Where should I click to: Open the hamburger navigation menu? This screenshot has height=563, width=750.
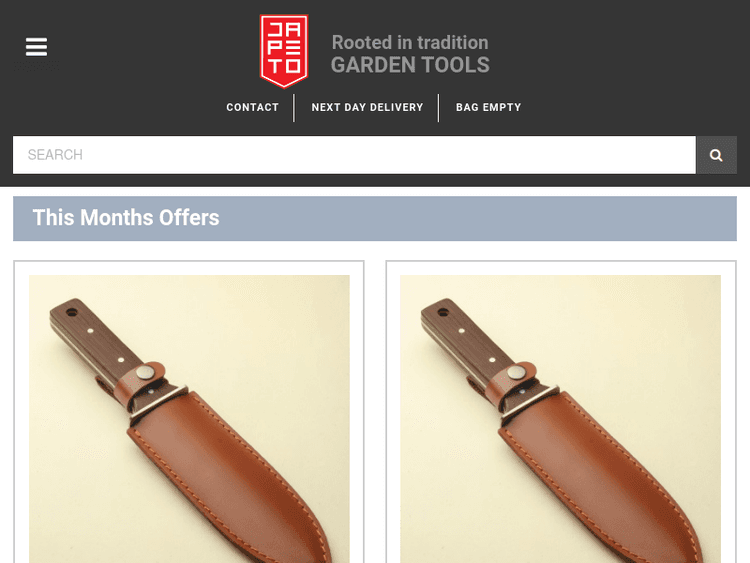(36, 47)
